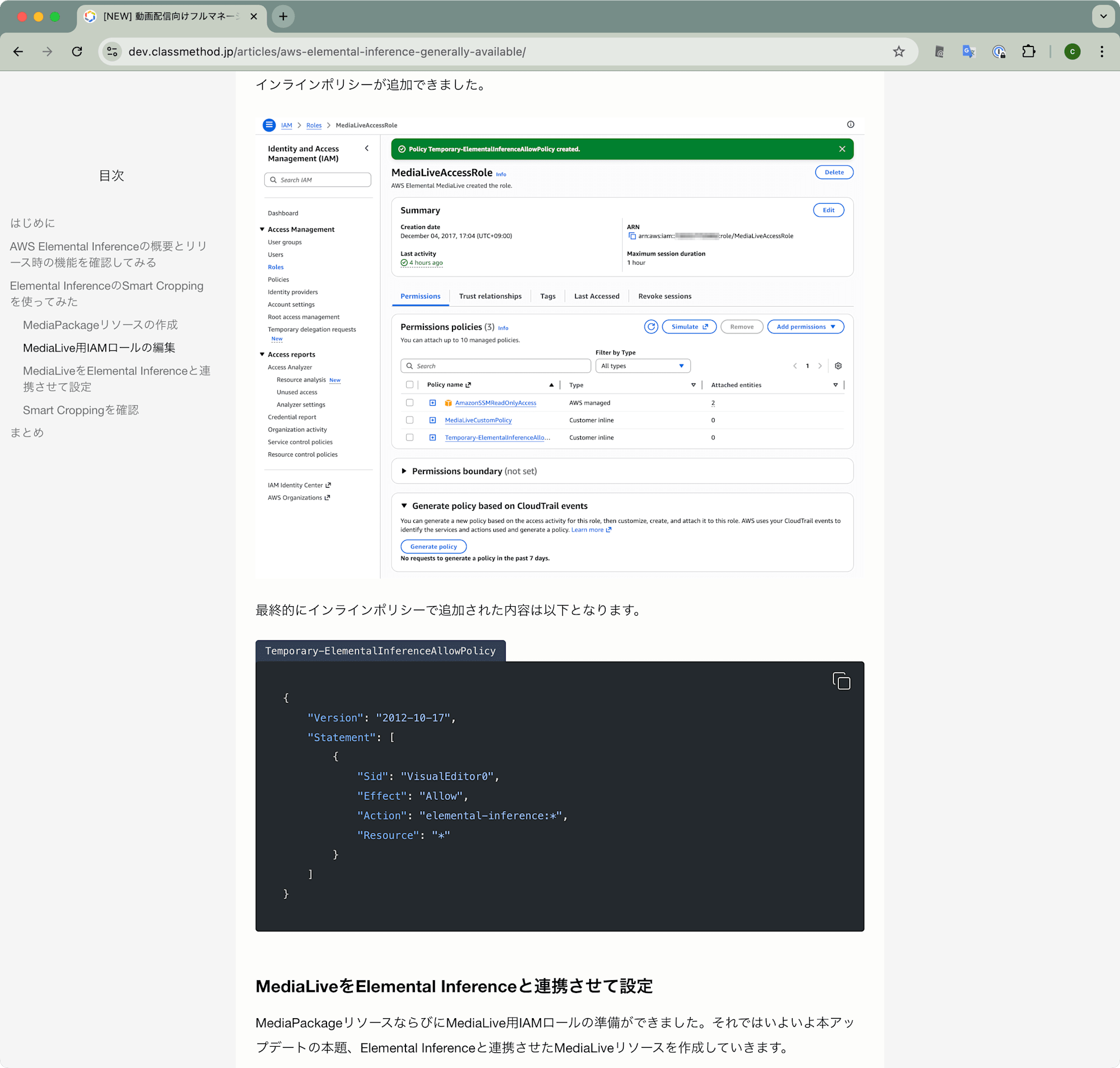Open a new browser tab
1120x1068 pixels.
click(x=283, y=16)
